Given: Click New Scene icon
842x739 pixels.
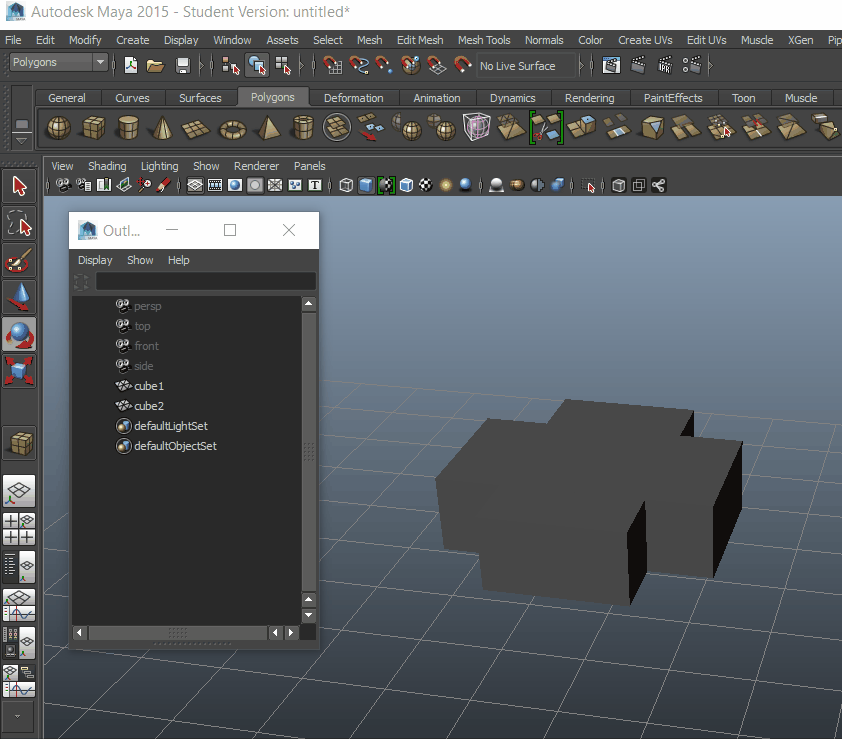Looking at the screenshot, I should pos(130,66).
